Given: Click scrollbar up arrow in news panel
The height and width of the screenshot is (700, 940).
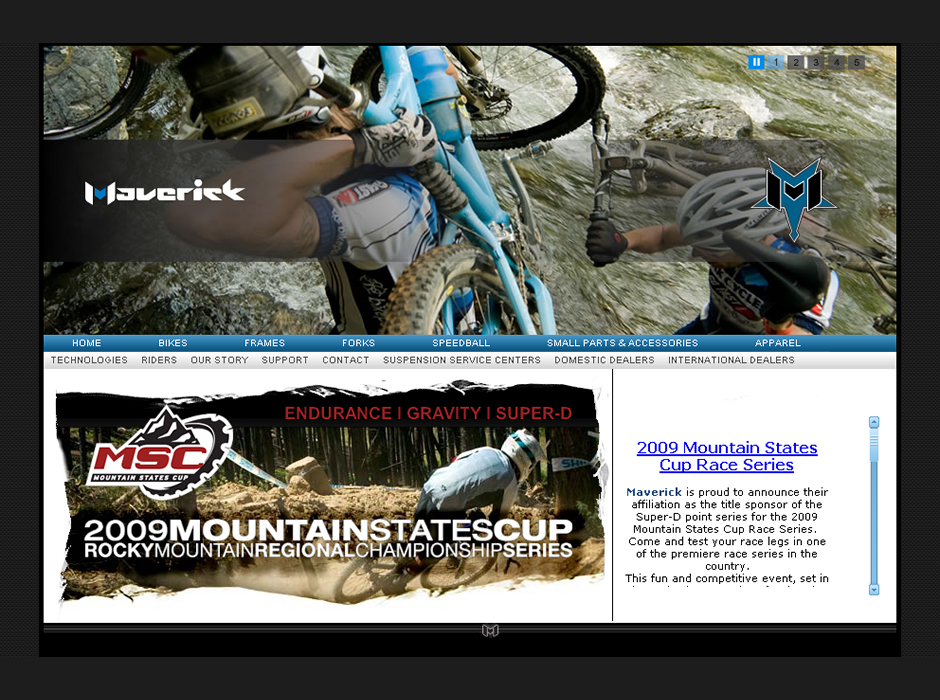Looking at the screenshot, I should point(874,422).
